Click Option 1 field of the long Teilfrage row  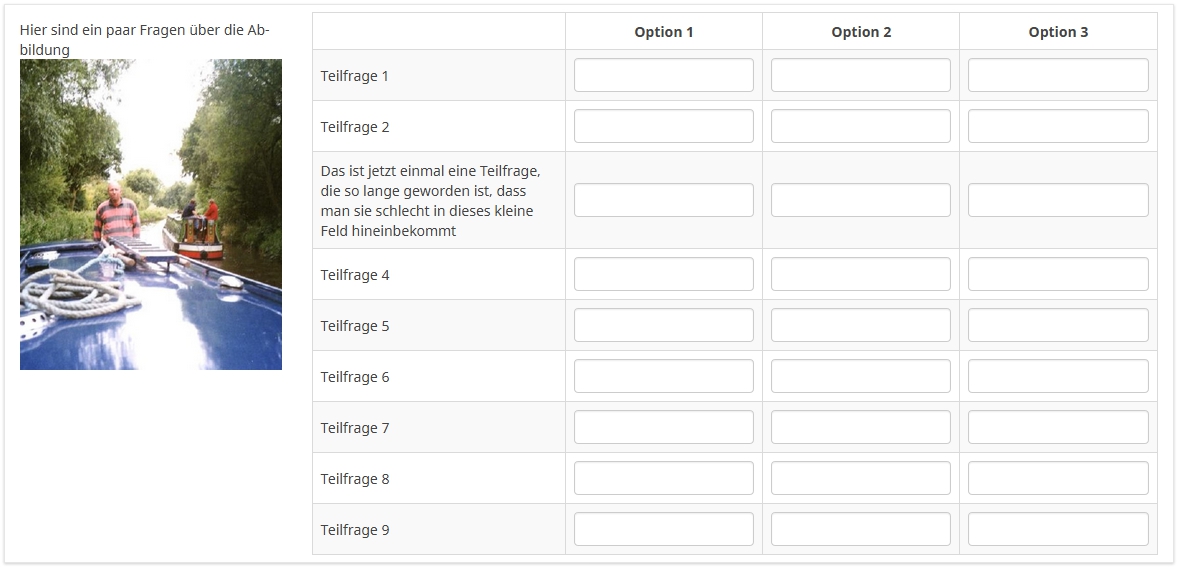click(663, 200)
